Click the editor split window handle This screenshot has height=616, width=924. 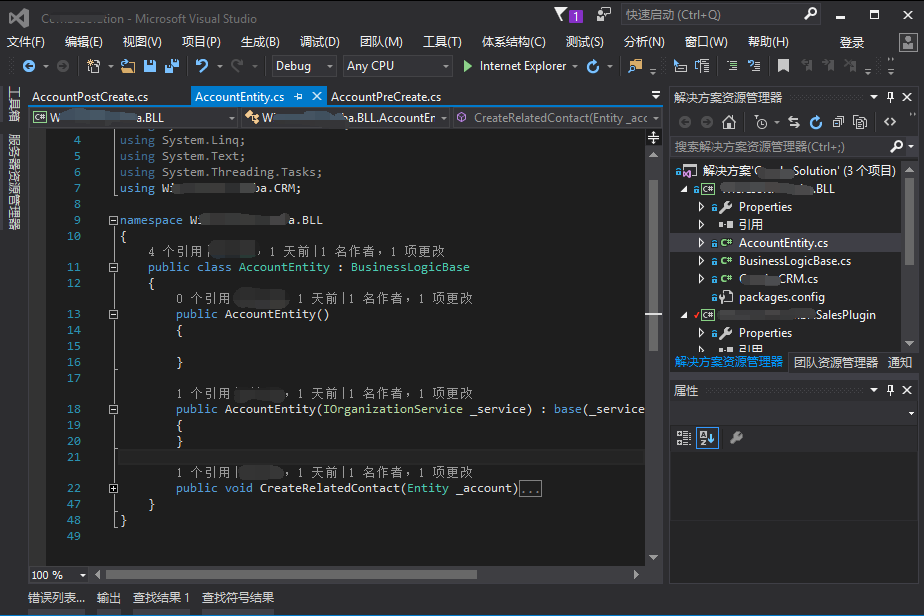coord(654,137)
